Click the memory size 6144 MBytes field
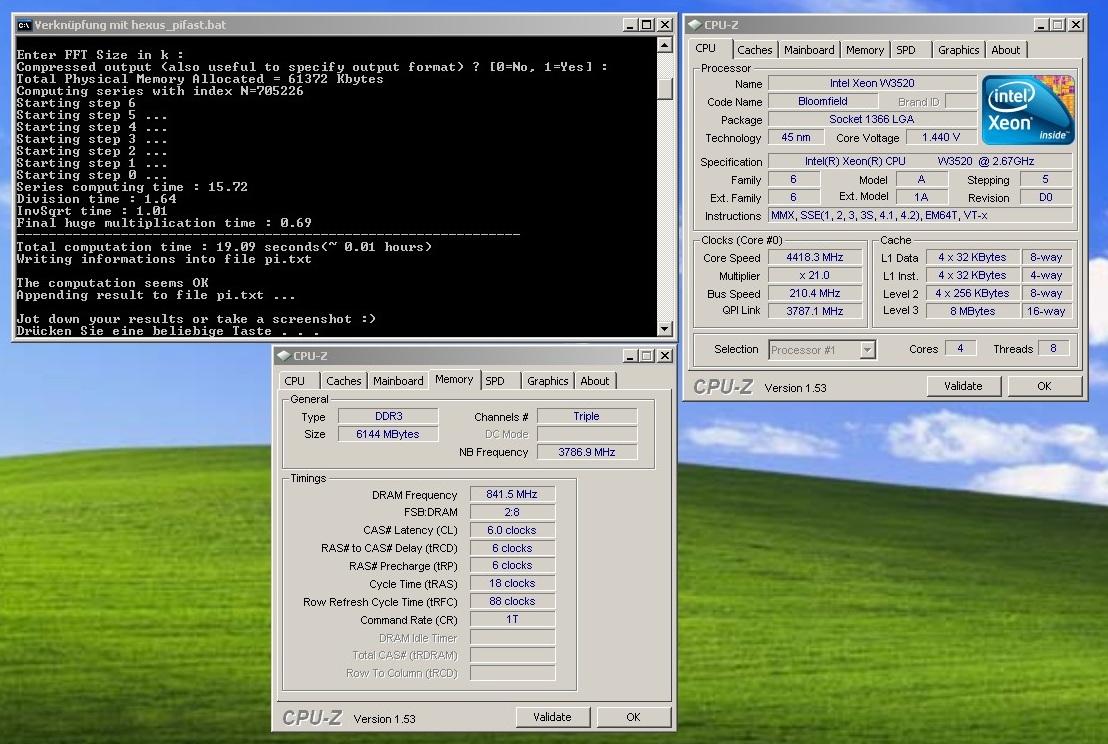 pyautogui.click(x=388, y=434)
